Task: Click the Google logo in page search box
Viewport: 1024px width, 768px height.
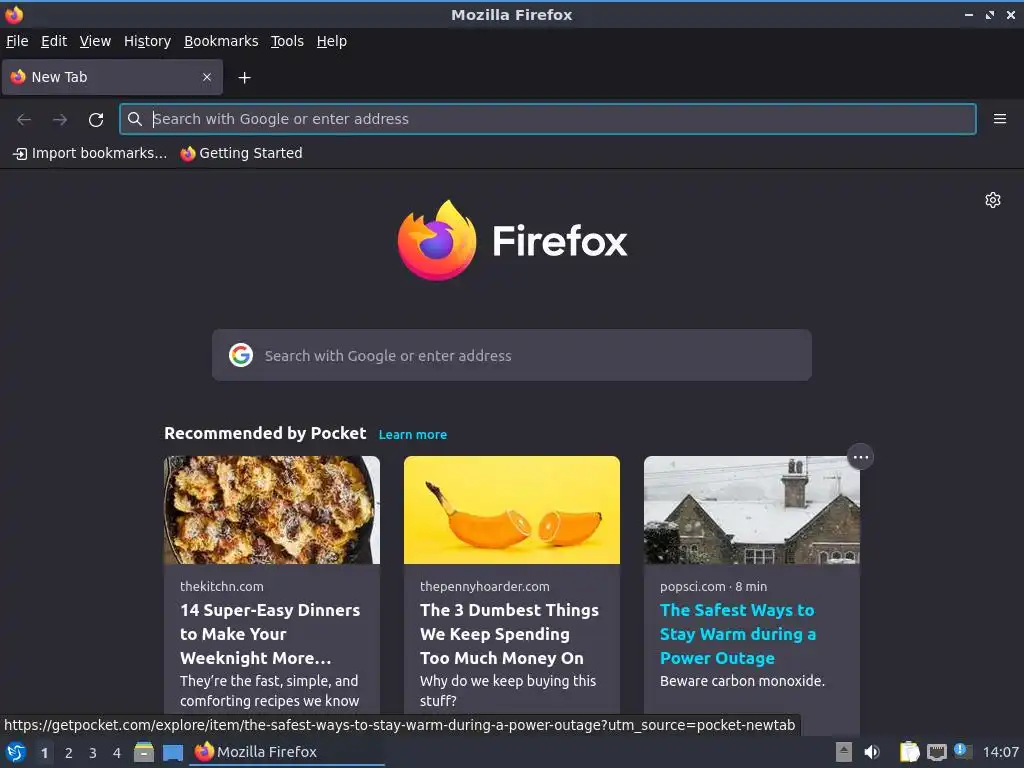Action: pos(241,355)
